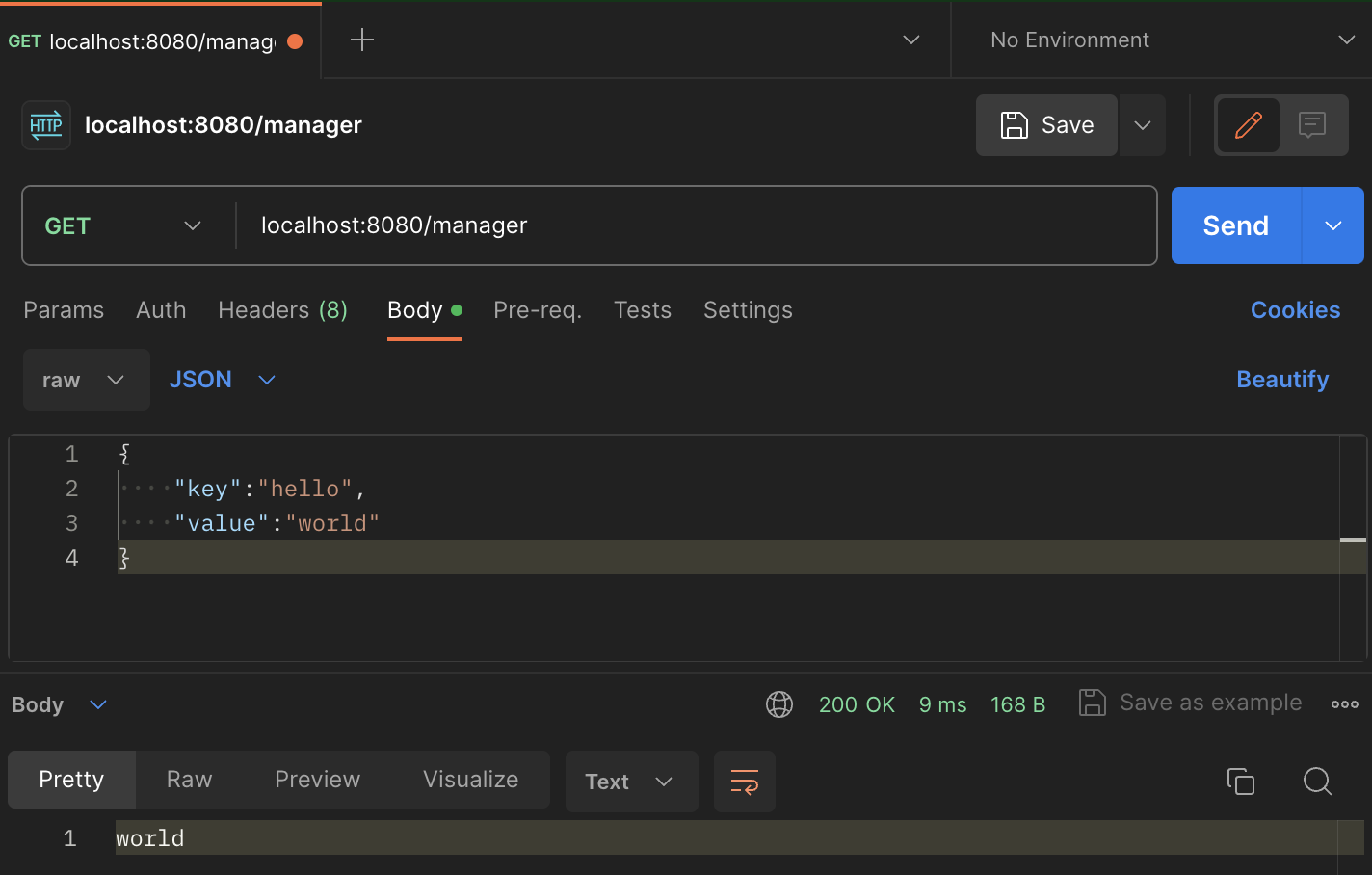This screenshot has height=875, width=1372.
Task: Click the Cookies link
Action: [x=1295, y=310]
